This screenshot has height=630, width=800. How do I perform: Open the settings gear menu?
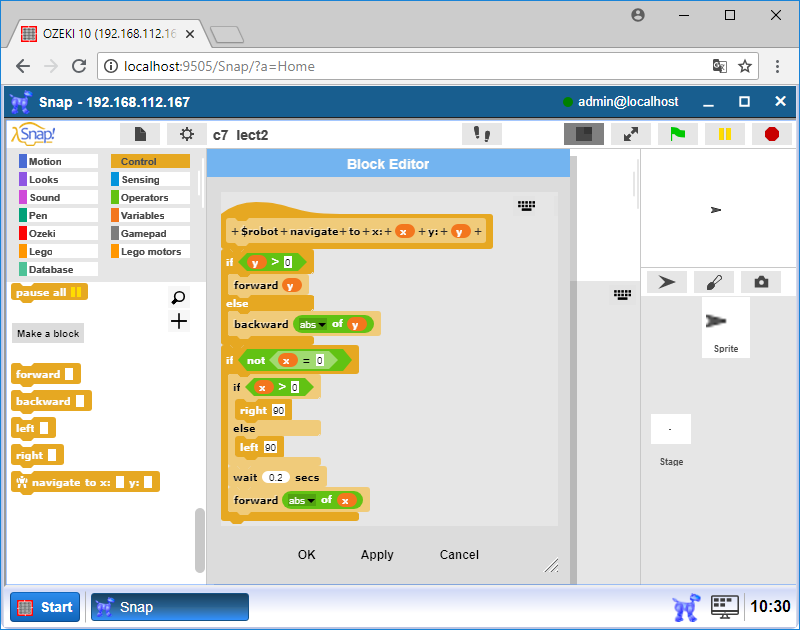(187, 134)
